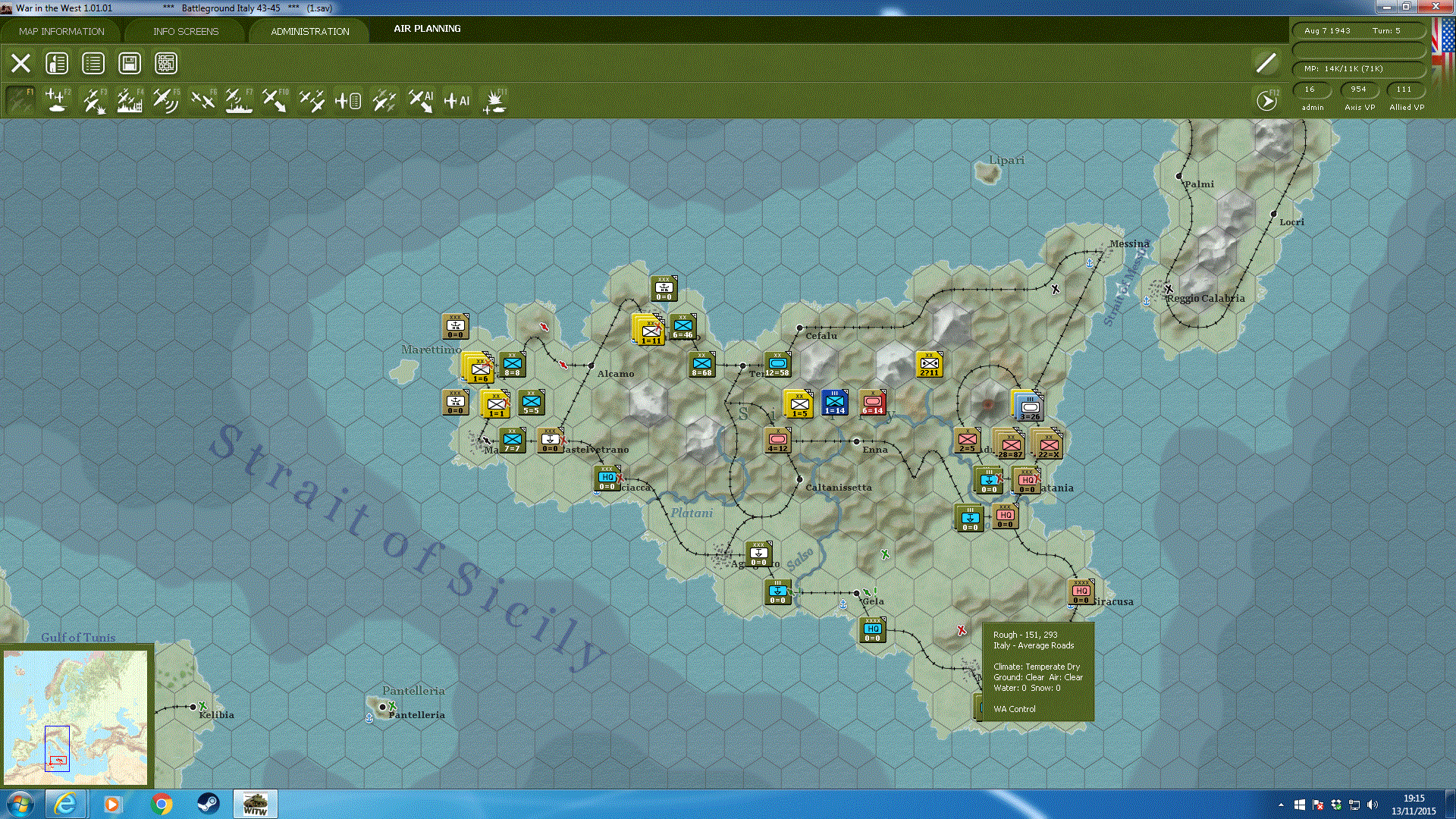Click the UK/US flag side indicator
The height and width of the screenshot is (819, 1456).
click(1443, 45)
